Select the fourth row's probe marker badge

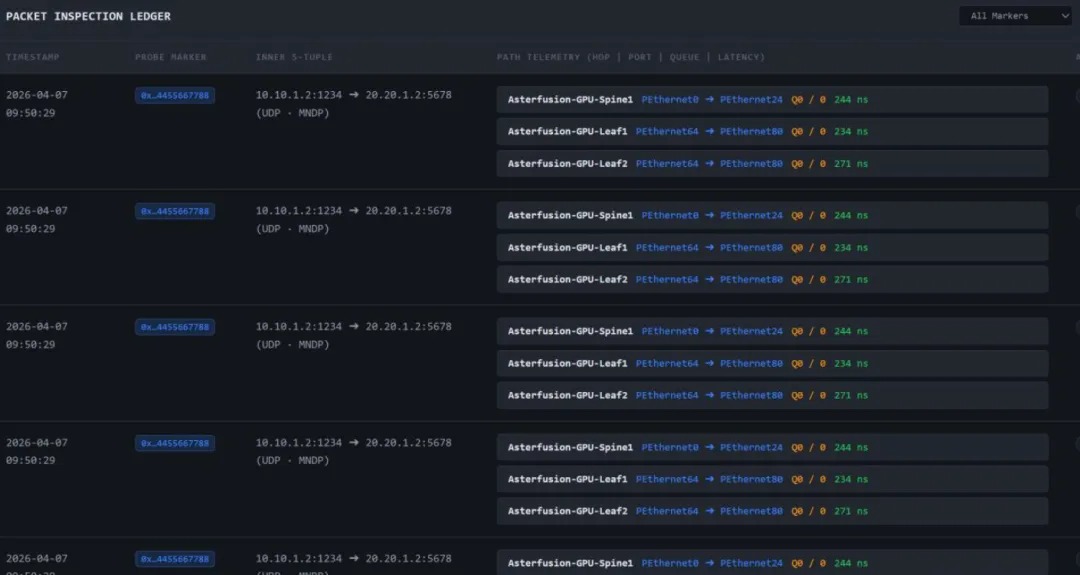pos(175,443)
